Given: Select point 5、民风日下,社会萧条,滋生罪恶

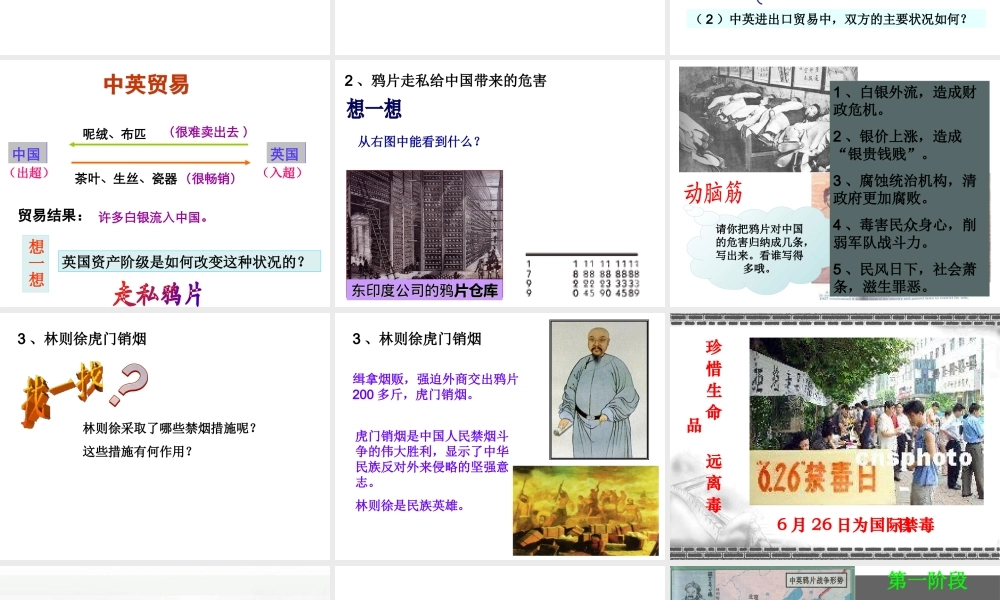Looking at the screenshot, I should click(x=905, y=278).
